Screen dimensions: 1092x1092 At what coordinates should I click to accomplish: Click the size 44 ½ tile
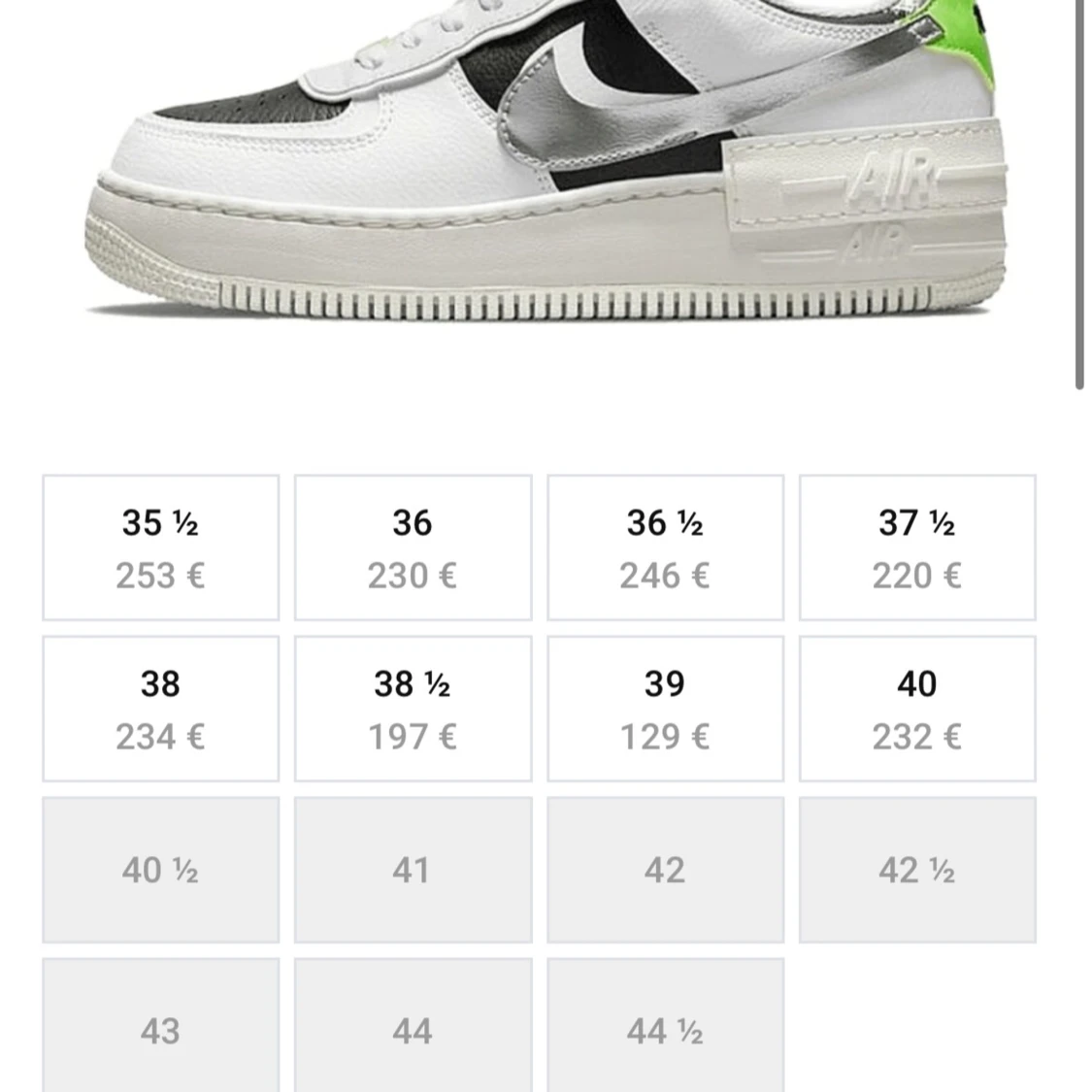pos(665,1029)
